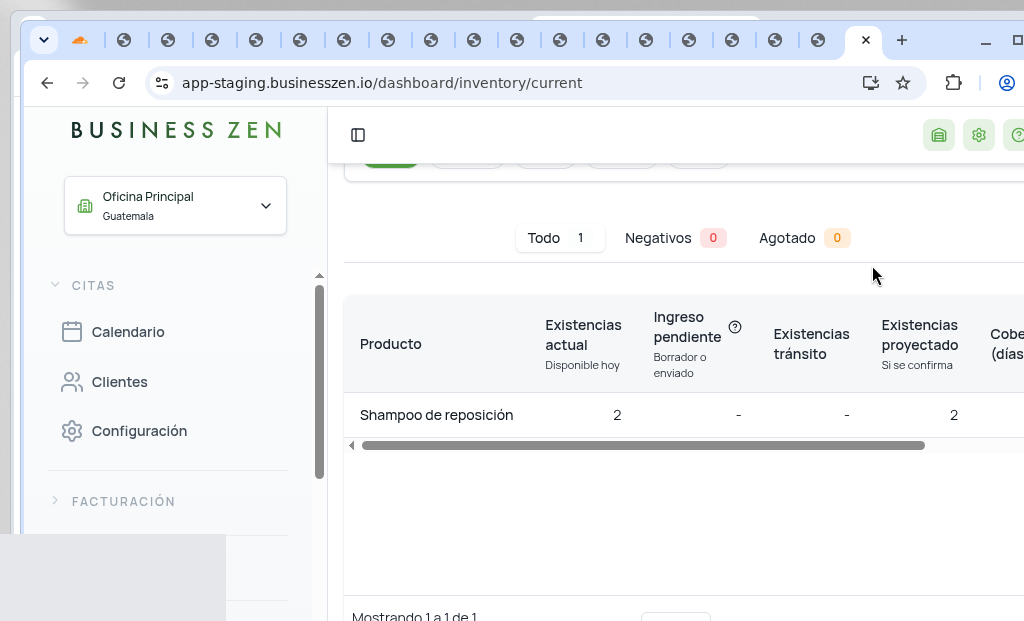This screenshot has width=1024, height=621.
Task: Click the install app icon in address bar
Action: click(x=871, y=83)
